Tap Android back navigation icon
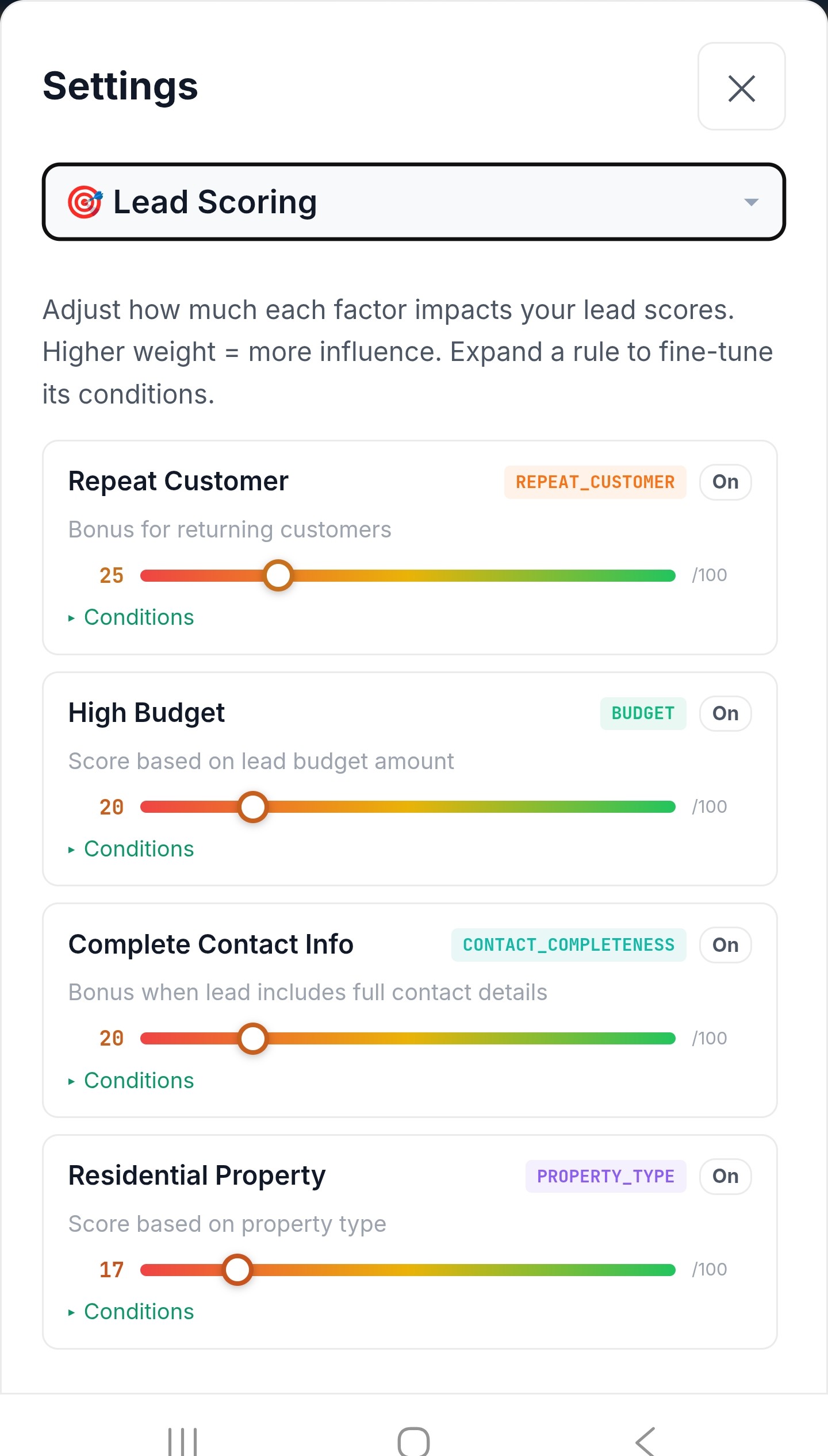The height and width of the screenshot is (1456, 828). [645, 1441]
